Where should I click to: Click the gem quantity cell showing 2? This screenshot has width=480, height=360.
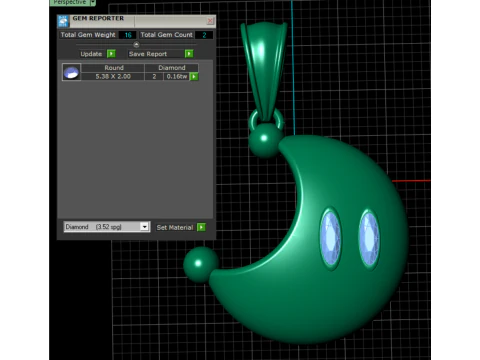coord(154,76)
